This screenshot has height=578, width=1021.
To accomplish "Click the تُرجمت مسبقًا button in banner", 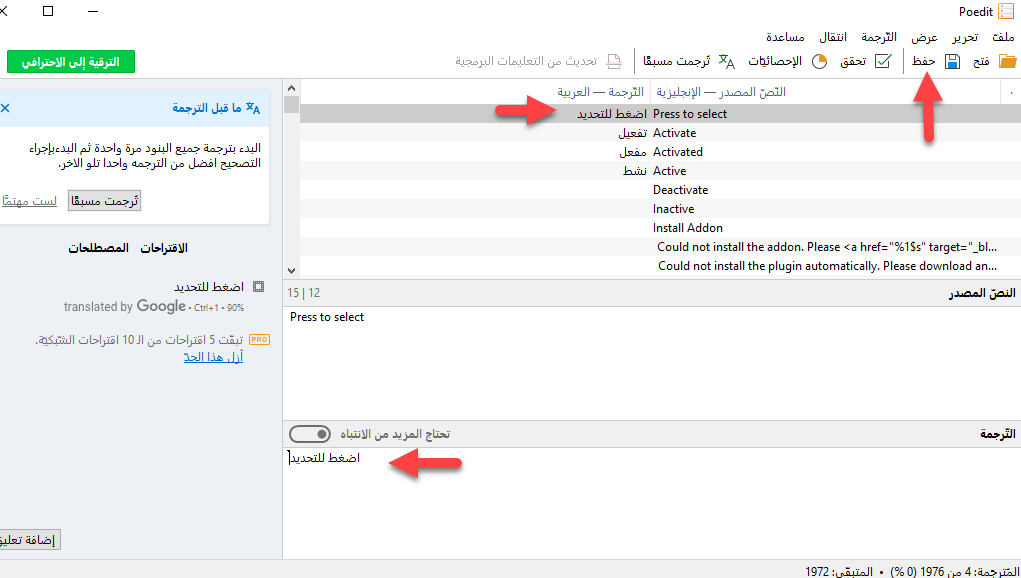I will 104,200.
